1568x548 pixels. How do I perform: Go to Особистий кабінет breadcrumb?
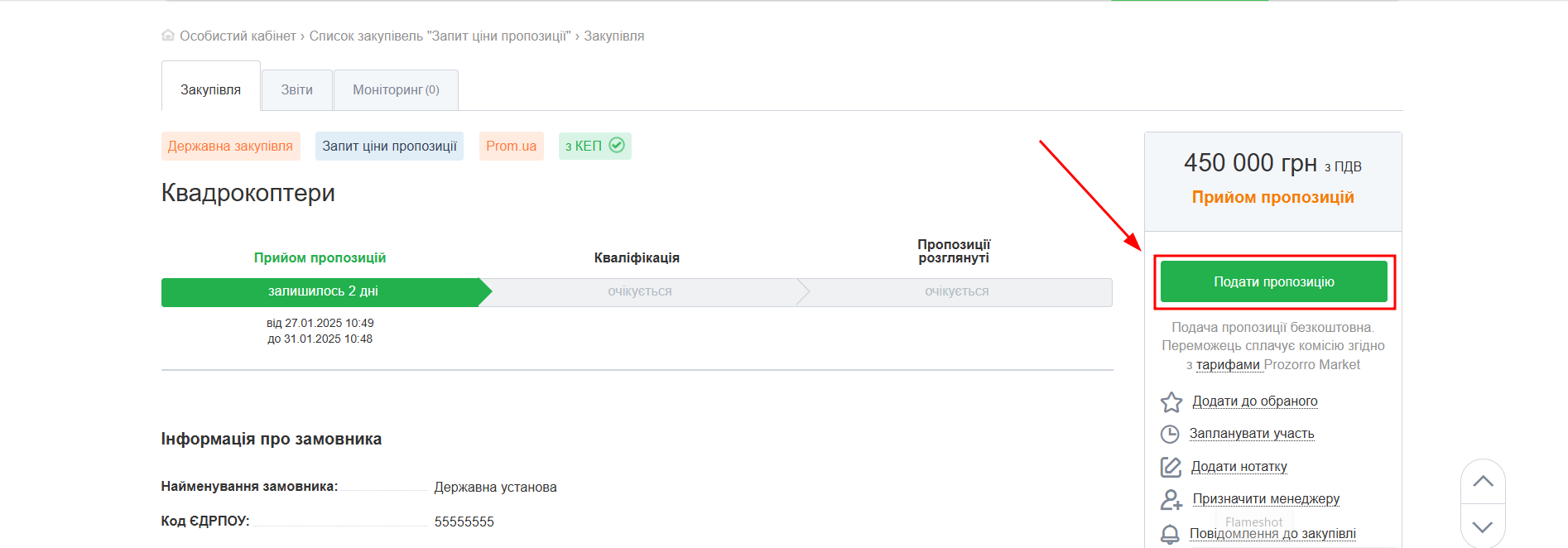coord(238,36)
